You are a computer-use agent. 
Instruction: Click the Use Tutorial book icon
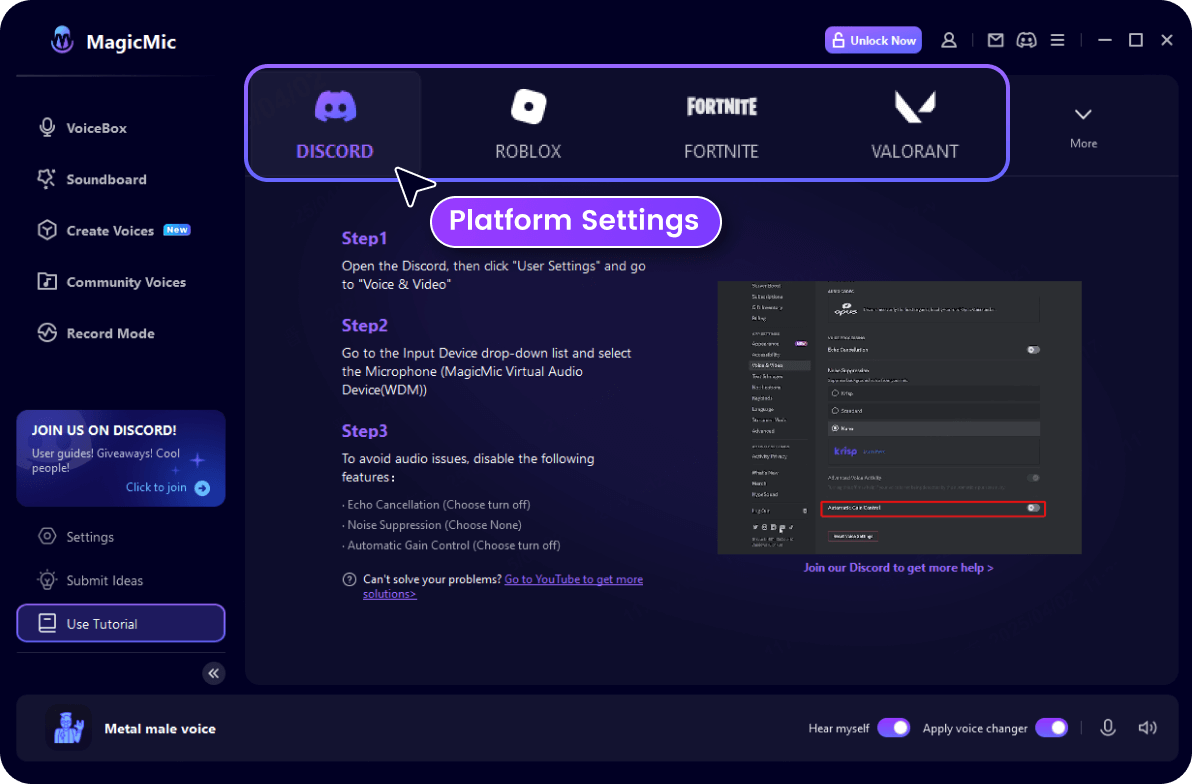point(47,624)
